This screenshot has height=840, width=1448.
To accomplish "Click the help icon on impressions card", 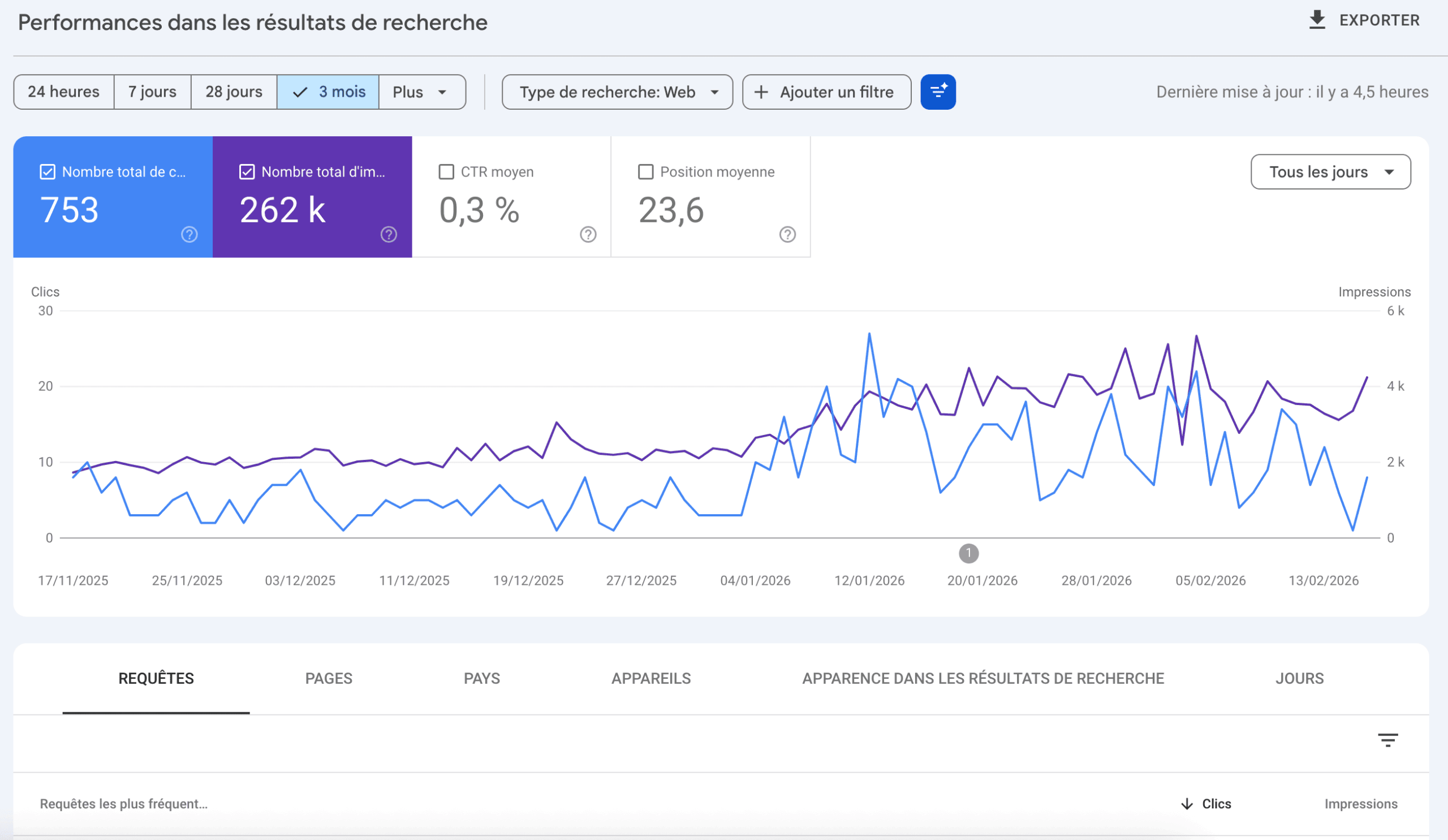I will coord(389,234).
